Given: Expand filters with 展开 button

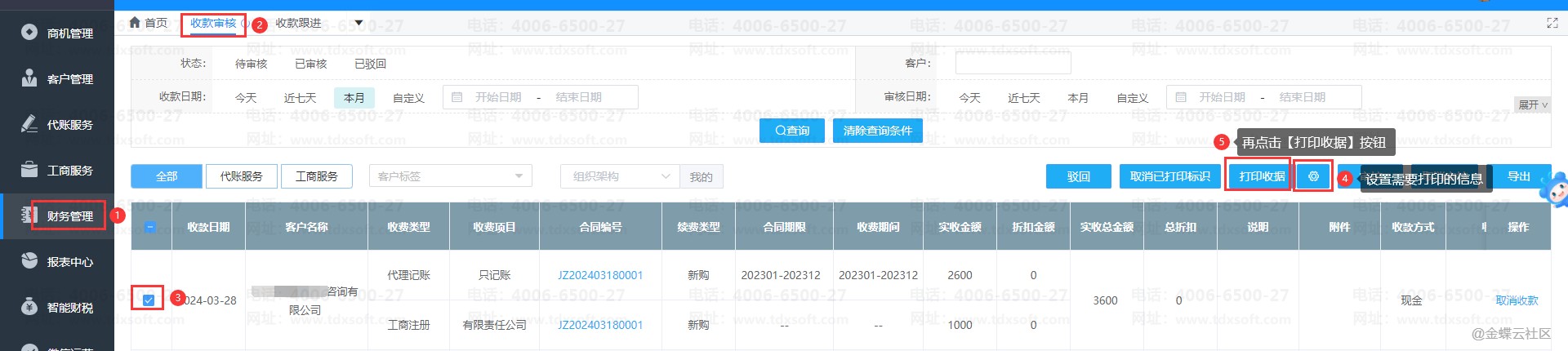Looking at the screenshot, I should [x=1532, y=105].
